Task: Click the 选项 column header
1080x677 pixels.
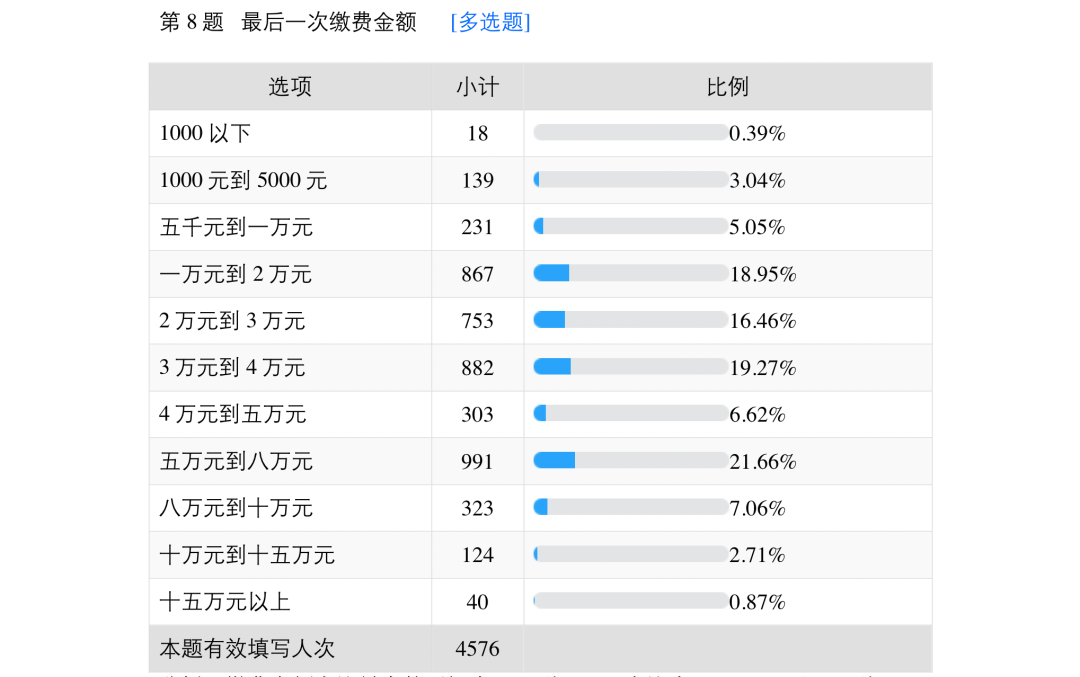Action: click(x=290, y=87)
